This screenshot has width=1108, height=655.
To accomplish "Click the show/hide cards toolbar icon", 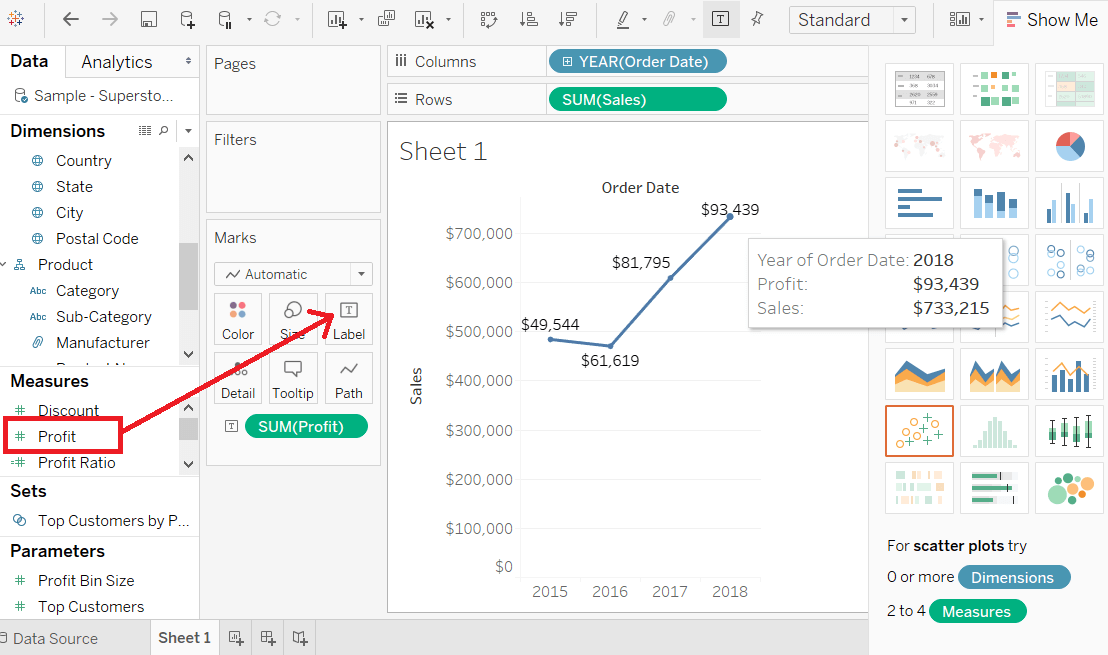I will click(x=960, y=19).
